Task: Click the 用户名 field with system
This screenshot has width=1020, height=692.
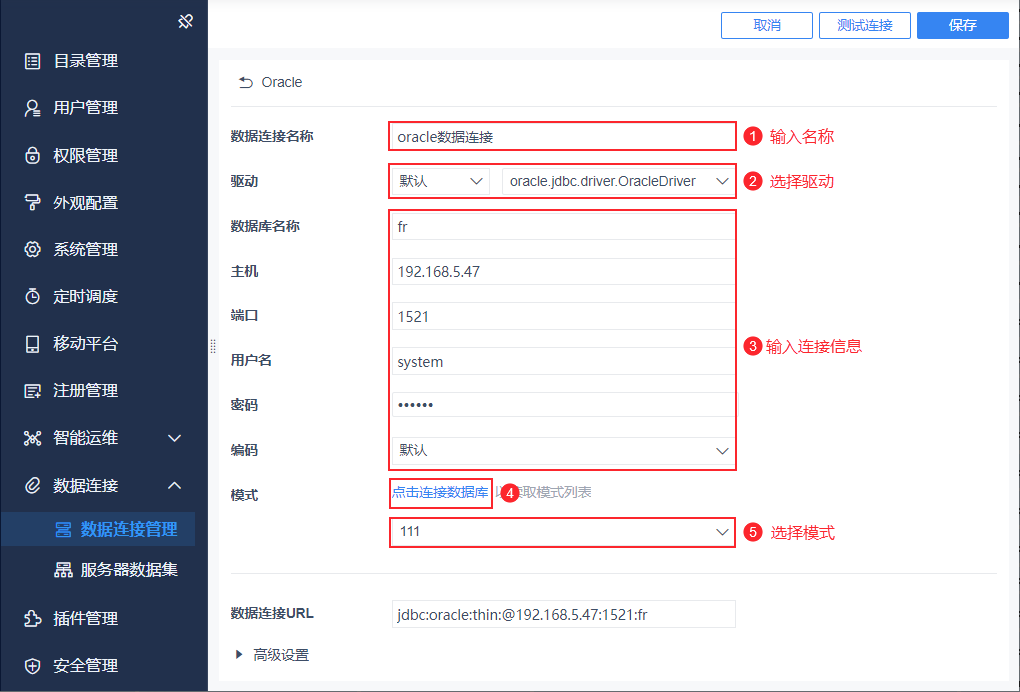Action: tap(563, 361)
